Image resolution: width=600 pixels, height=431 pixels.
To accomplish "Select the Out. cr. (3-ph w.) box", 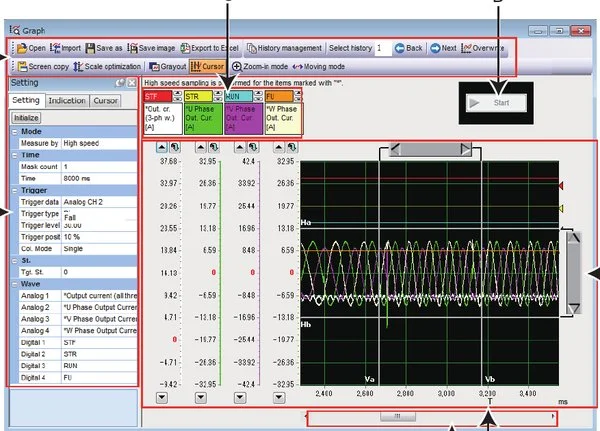I will (x=163, y=118).
